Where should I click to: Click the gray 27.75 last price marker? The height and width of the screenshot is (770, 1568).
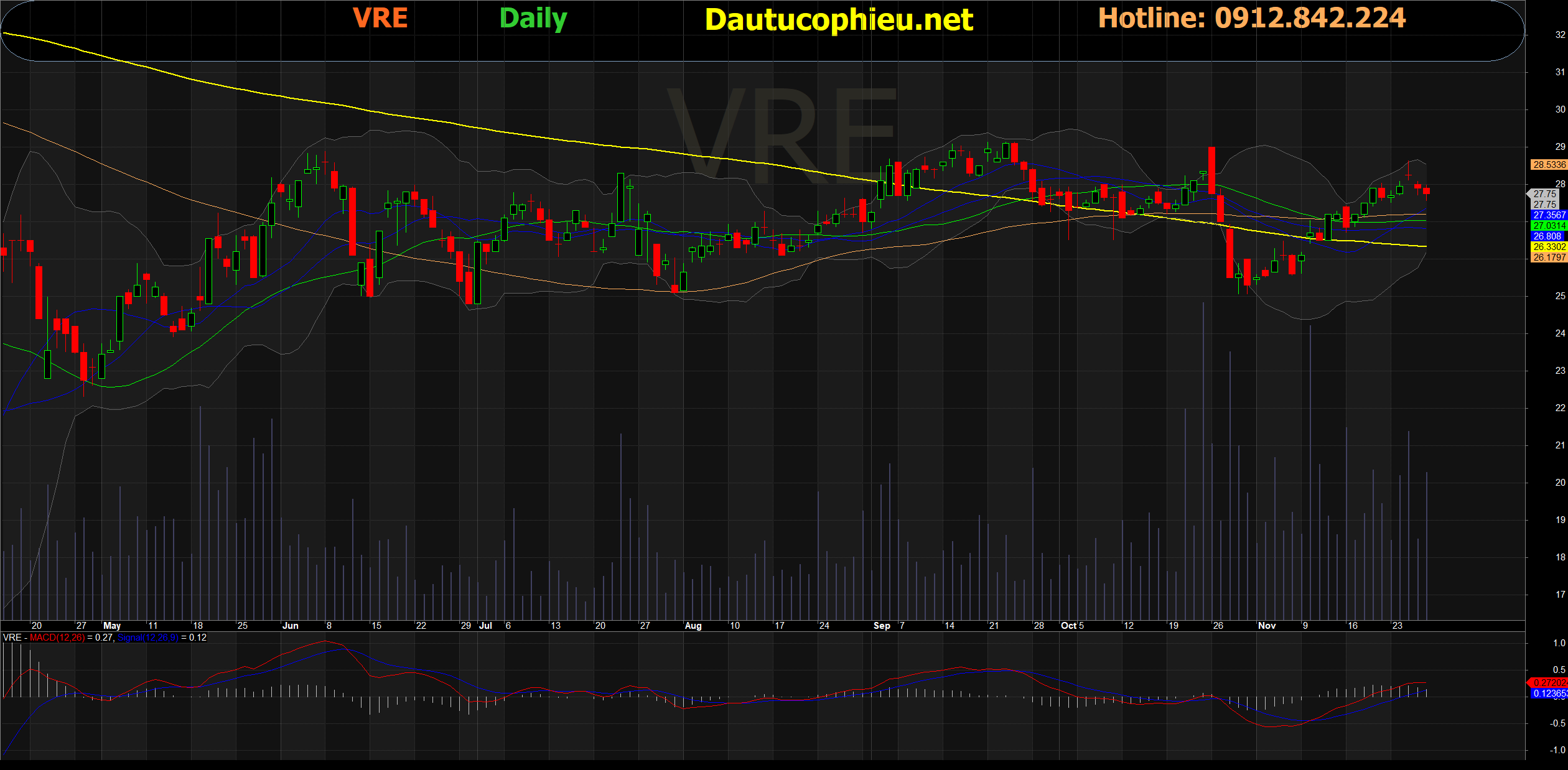coord(1545,194)
